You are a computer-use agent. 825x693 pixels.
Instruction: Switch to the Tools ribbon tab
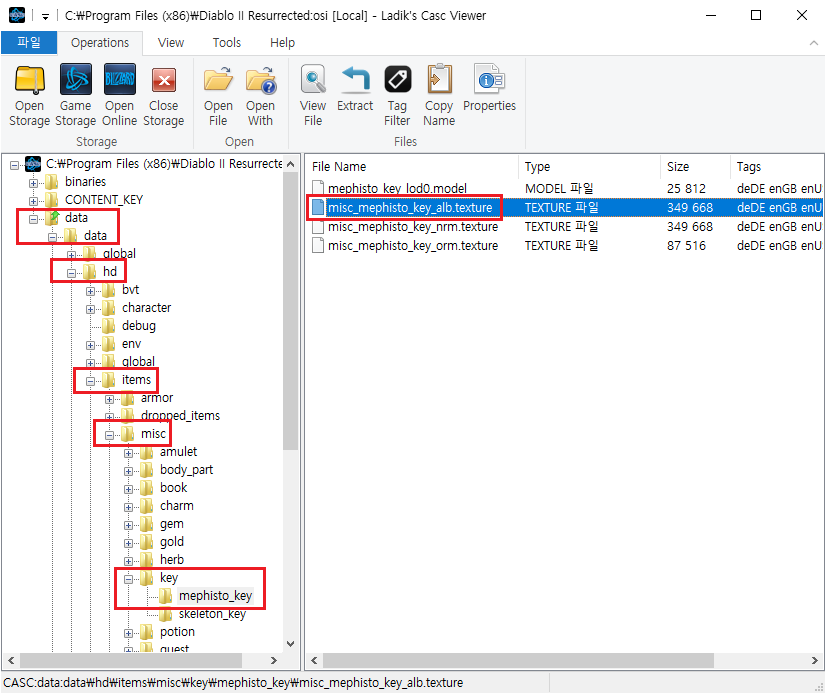point(227,43)
